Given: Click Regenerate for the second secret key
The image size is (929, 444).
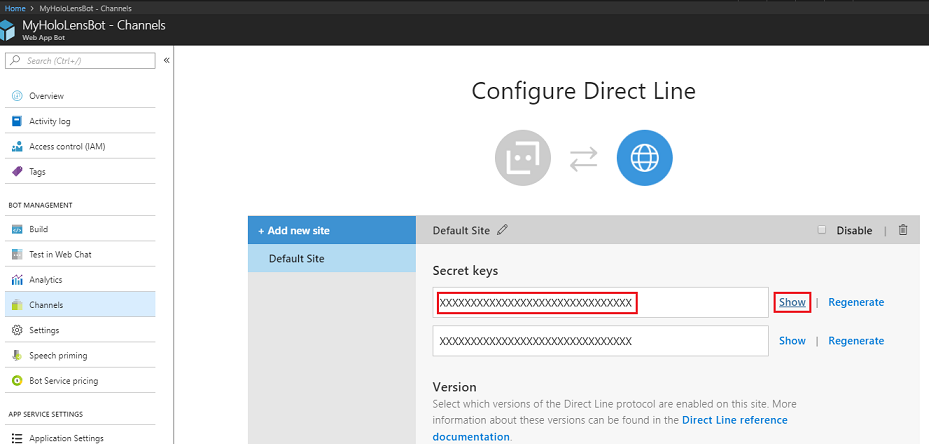Looking at the screenshot, I should [855, 341].
